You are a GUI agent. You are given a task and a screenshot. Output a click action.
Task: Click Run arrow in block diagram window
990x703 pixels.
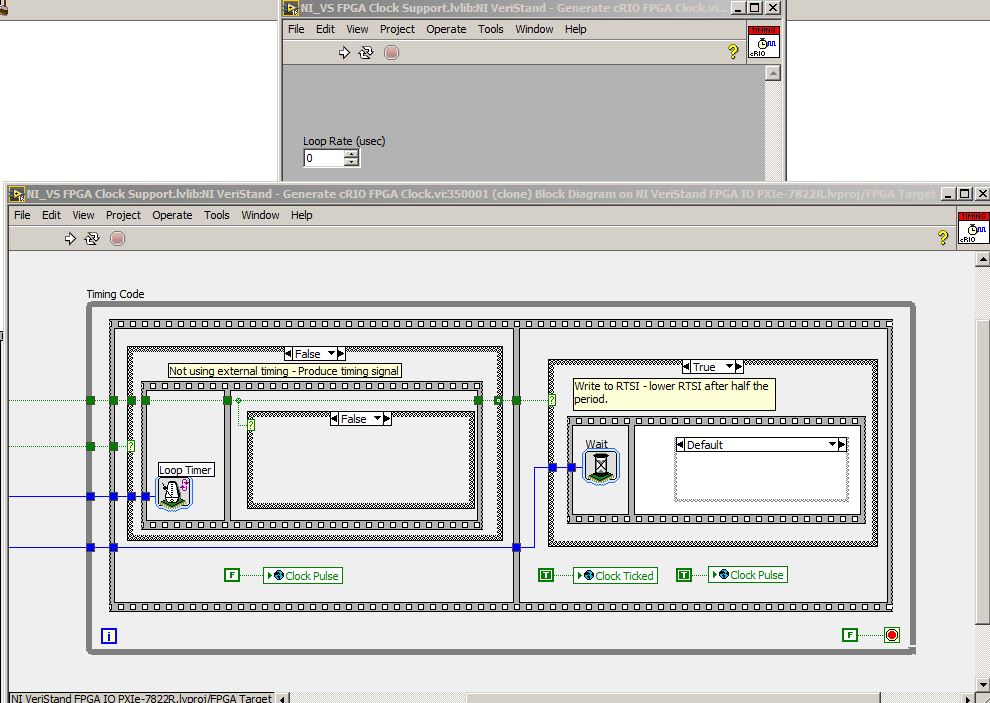pos(70,239)
